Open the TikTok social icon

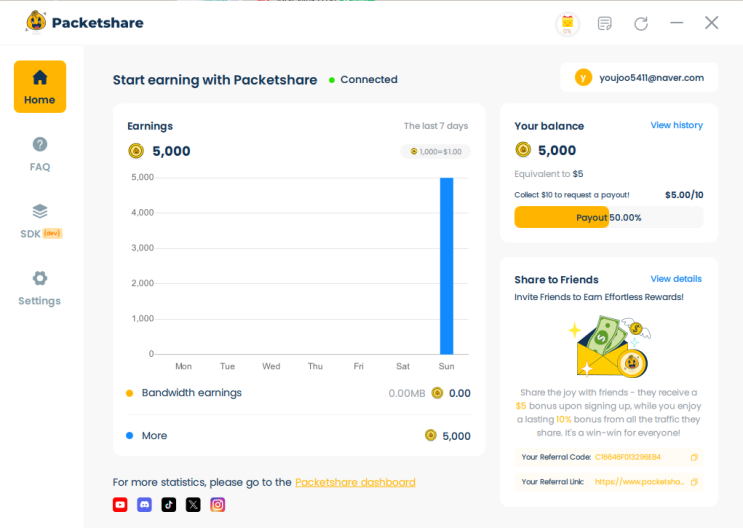tap(169, 505)
